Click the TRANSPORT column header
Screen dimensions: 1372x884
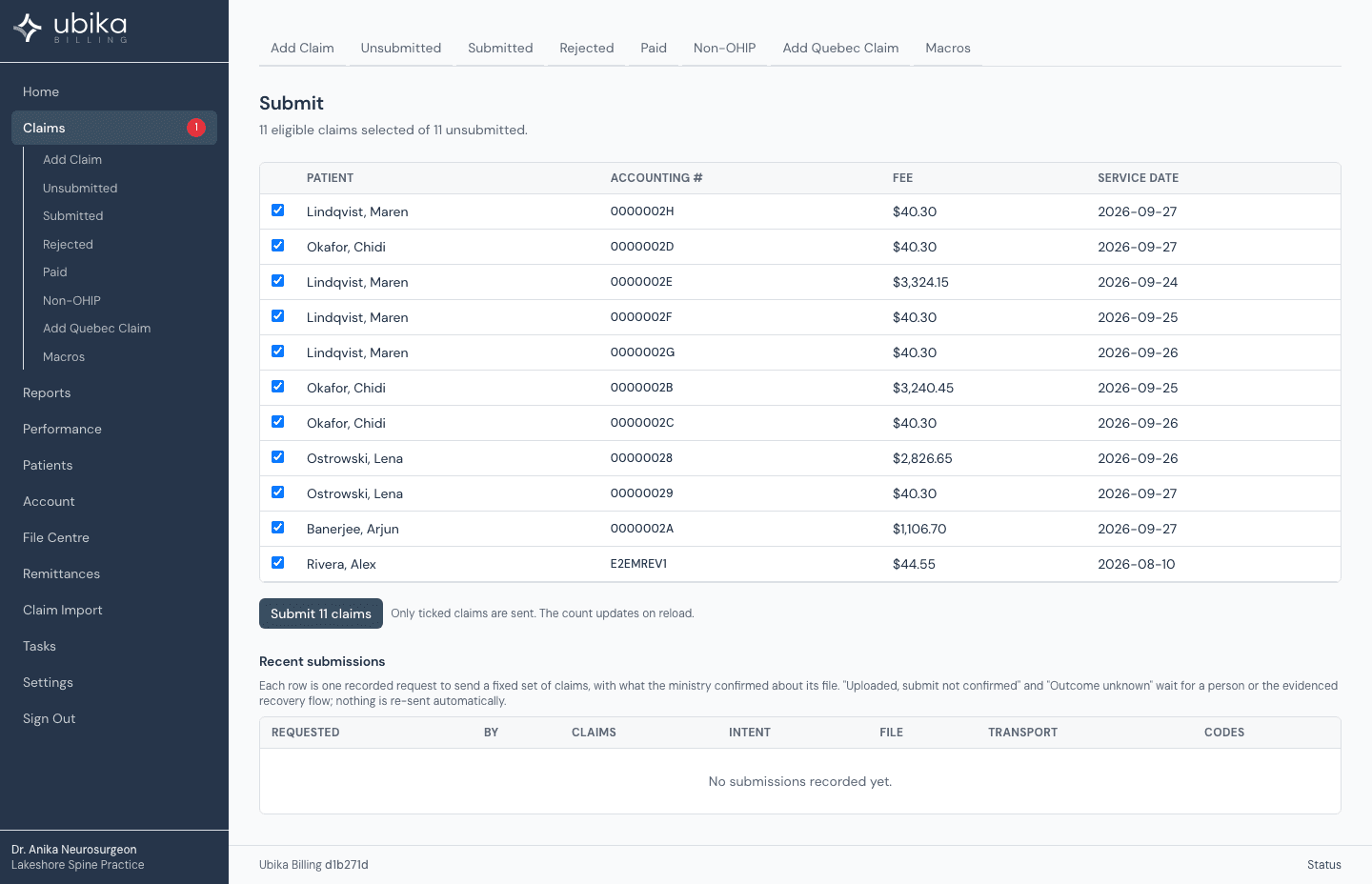click(x=1022, y=733)
